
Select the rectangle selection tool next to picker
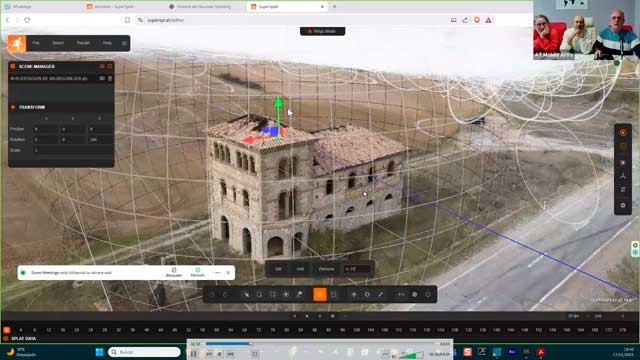pos(259,294)
